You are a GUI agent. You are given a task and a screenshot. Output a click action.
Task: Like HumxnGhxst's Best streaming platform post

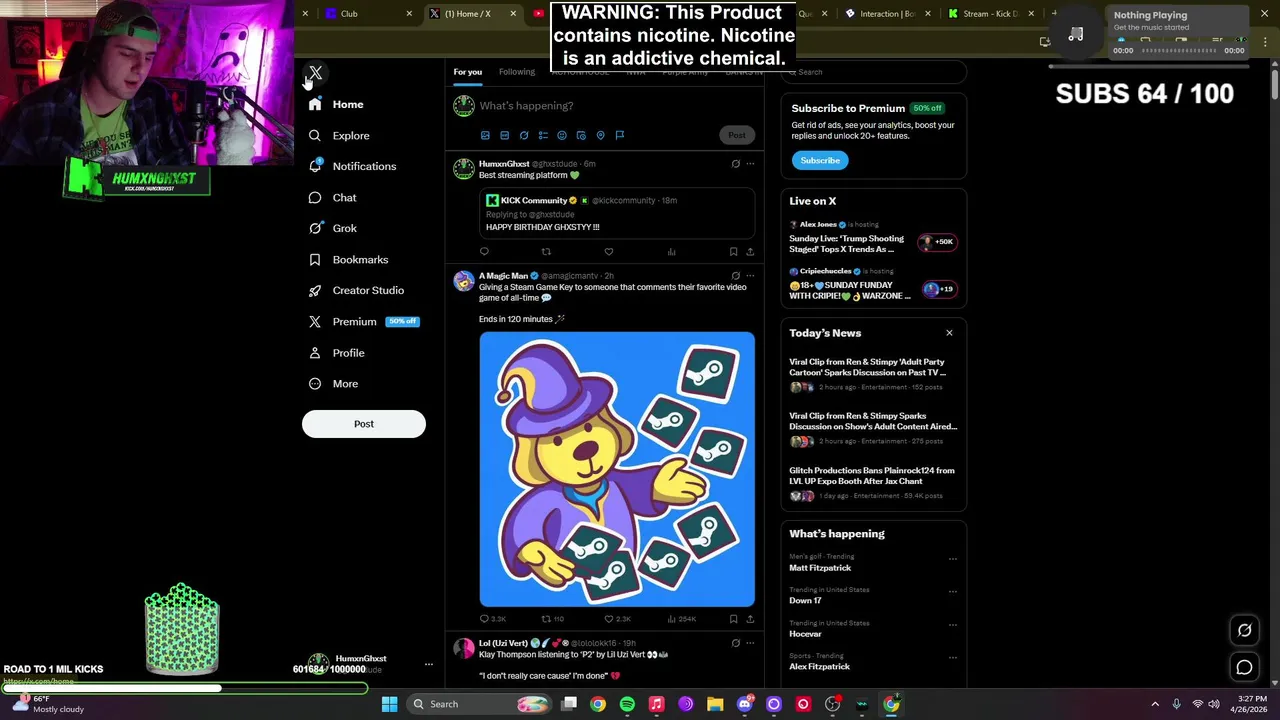608,252
